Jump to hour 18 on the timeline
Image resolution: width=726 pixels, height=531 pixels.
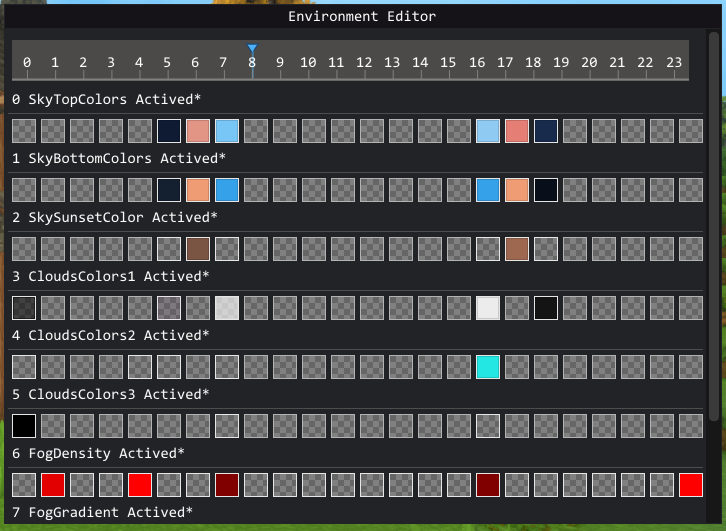coord(533,62)
